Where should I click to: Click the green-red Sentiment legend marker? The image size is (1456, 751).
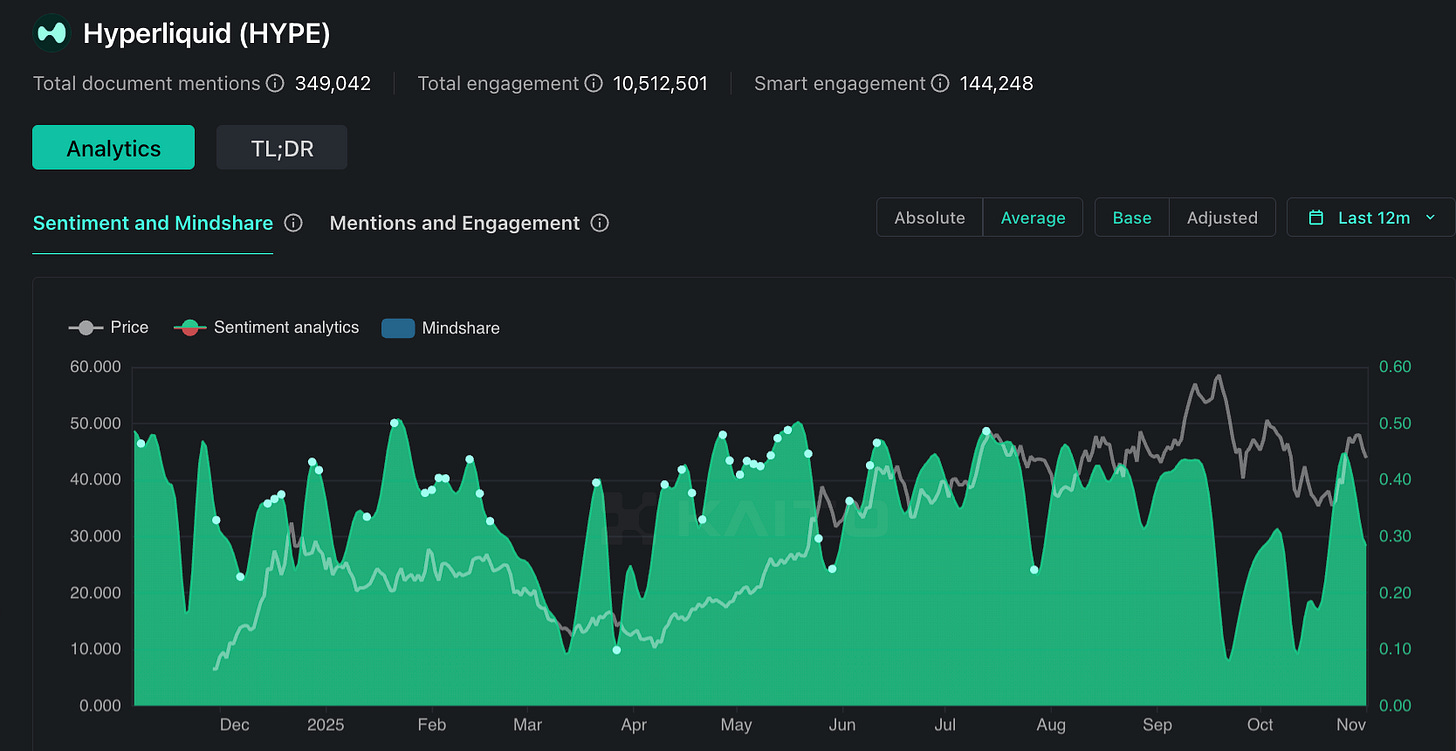coord(190,328)
